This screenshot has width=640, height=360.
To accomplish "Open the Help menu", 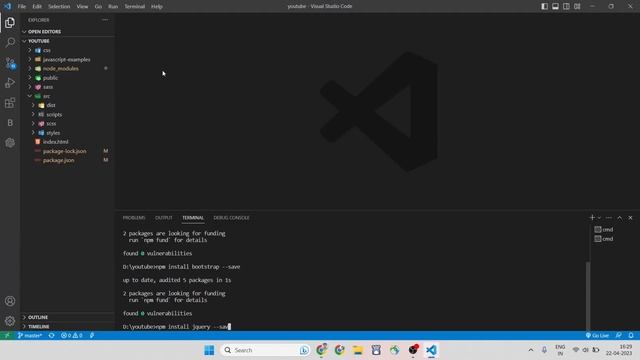I will pyautogui.click(x=157, y=7).
